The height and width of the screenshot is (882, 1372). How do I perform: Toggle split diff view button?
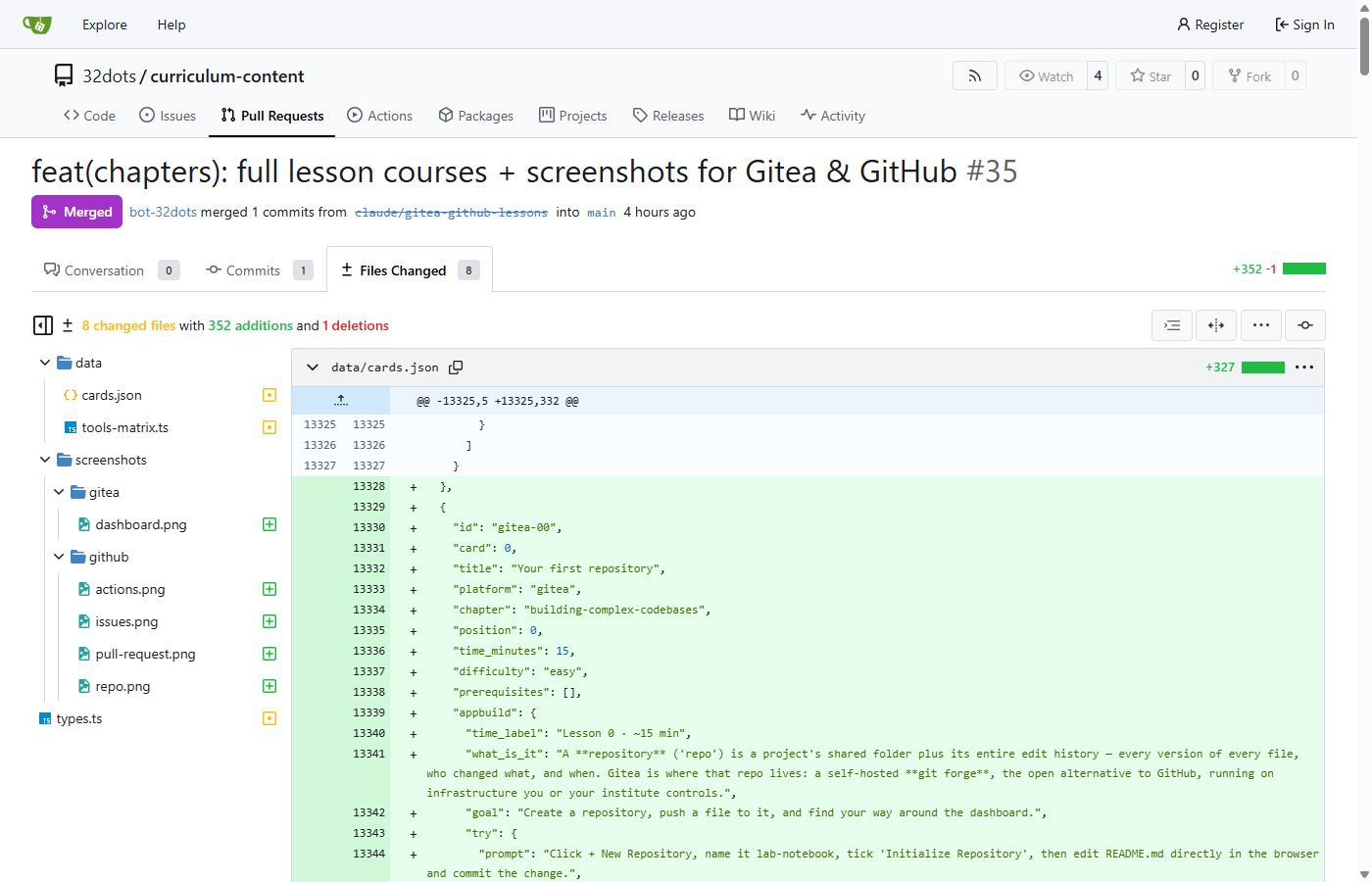[x=1216, y=325]
